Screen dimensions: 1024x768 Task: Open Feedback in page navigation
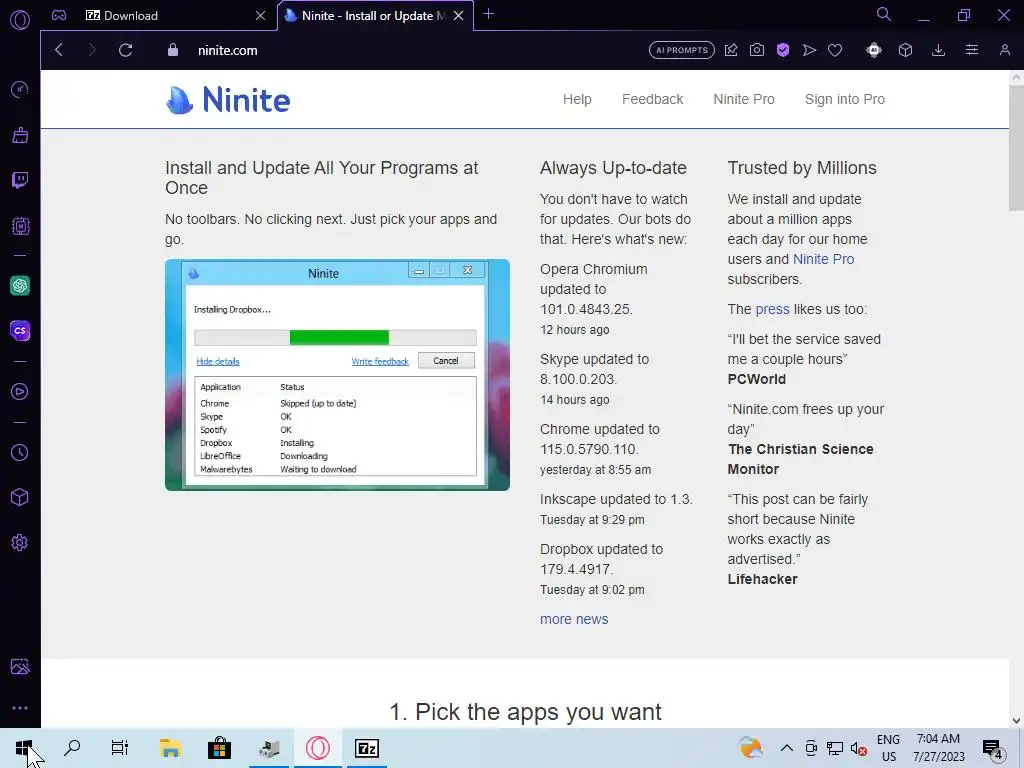(652, 99)
